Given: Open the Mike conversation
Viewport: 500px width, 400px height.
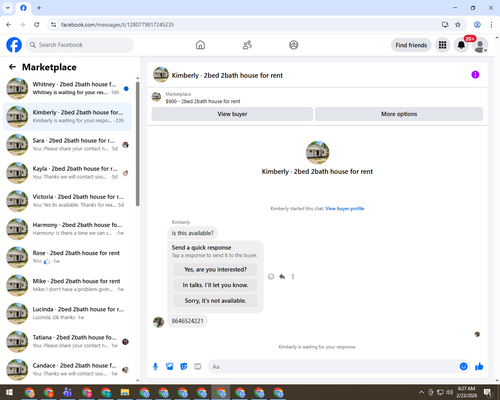Looking at the screenshot, I should tap(67, 285).
